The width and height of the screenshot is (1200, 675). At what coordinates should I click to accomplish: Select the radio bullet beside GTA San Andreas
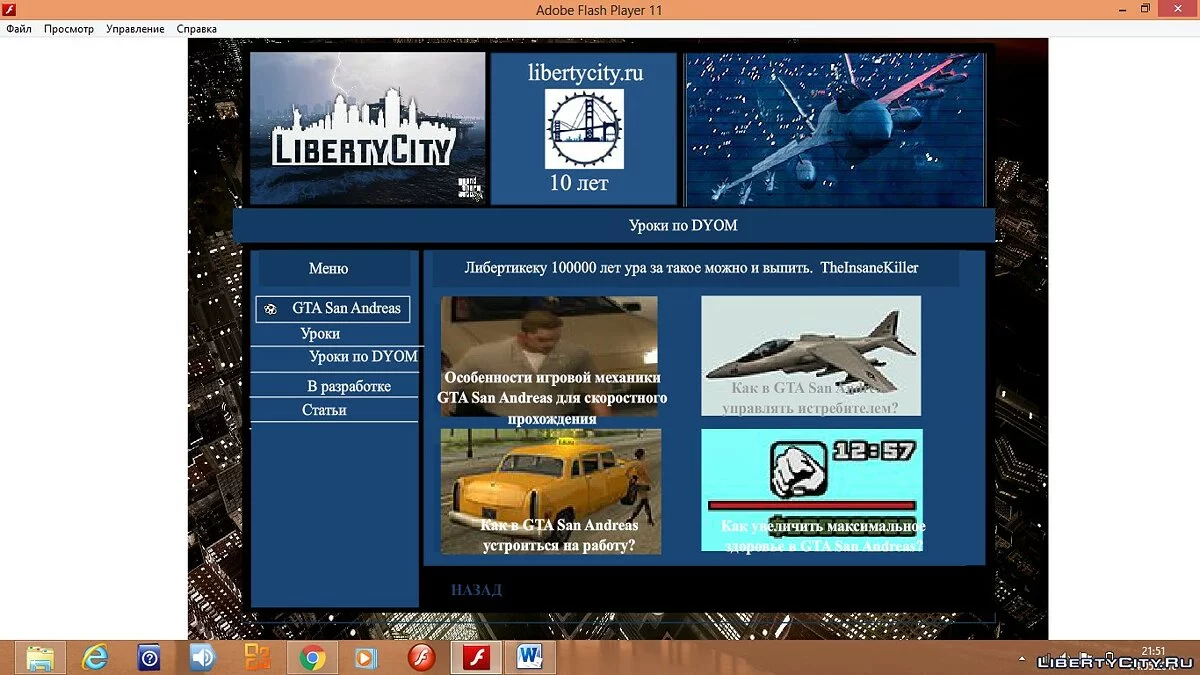point(271,310)
